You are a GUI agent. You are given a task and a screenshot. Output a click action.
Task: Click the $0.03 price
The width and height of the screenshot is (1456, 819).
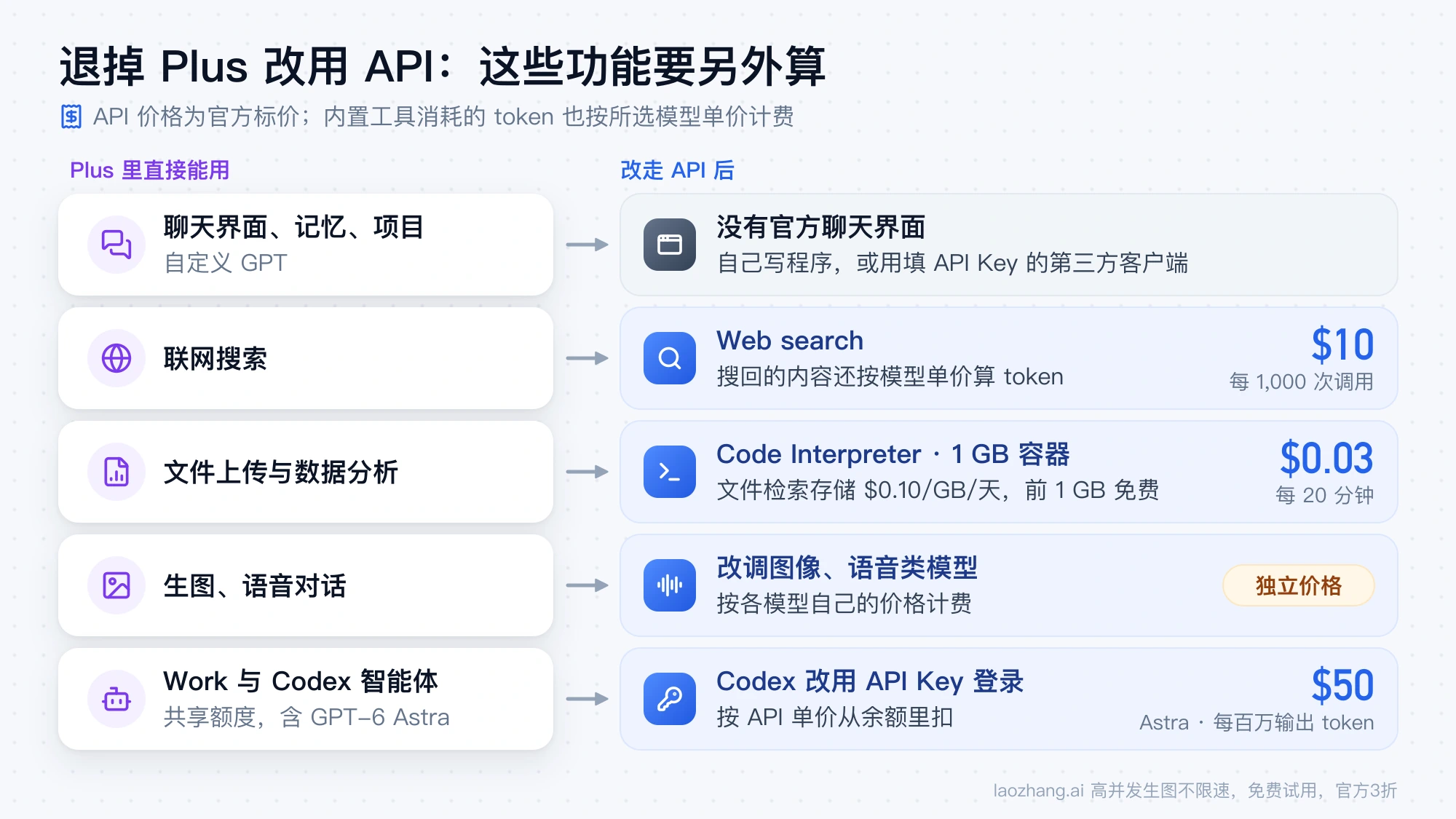pos(1326,458)
